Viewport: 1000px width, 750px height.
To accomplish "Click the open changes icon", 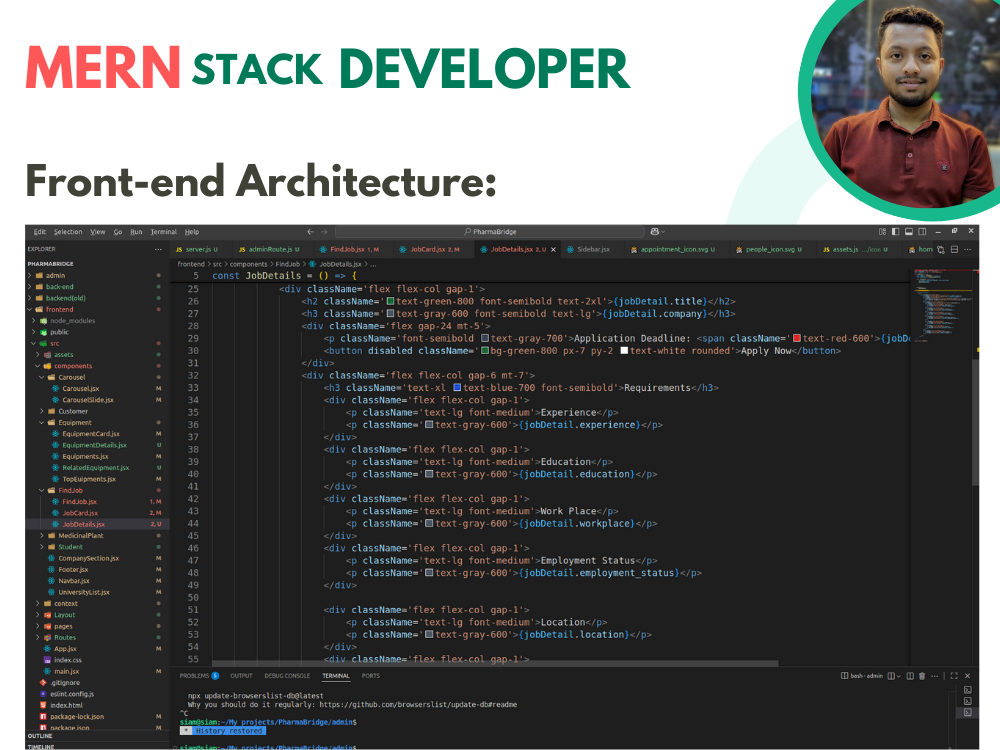I will pyautogui.click(x=941, y=249).
